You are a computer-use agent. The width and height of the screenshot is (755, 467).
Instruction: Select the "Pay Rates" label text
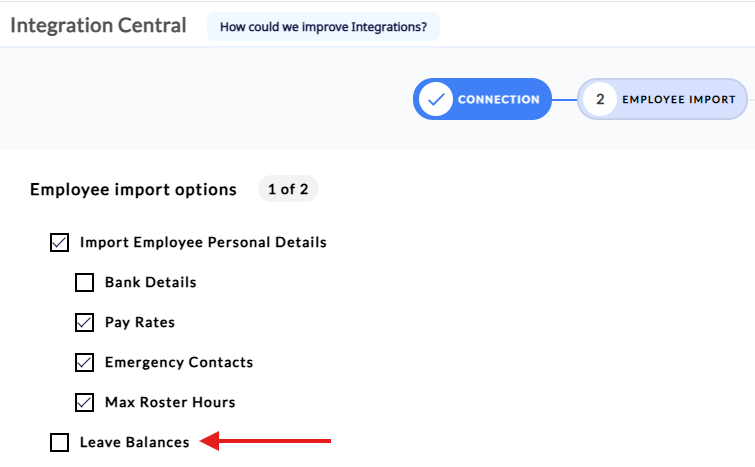(x=140, y=322)
